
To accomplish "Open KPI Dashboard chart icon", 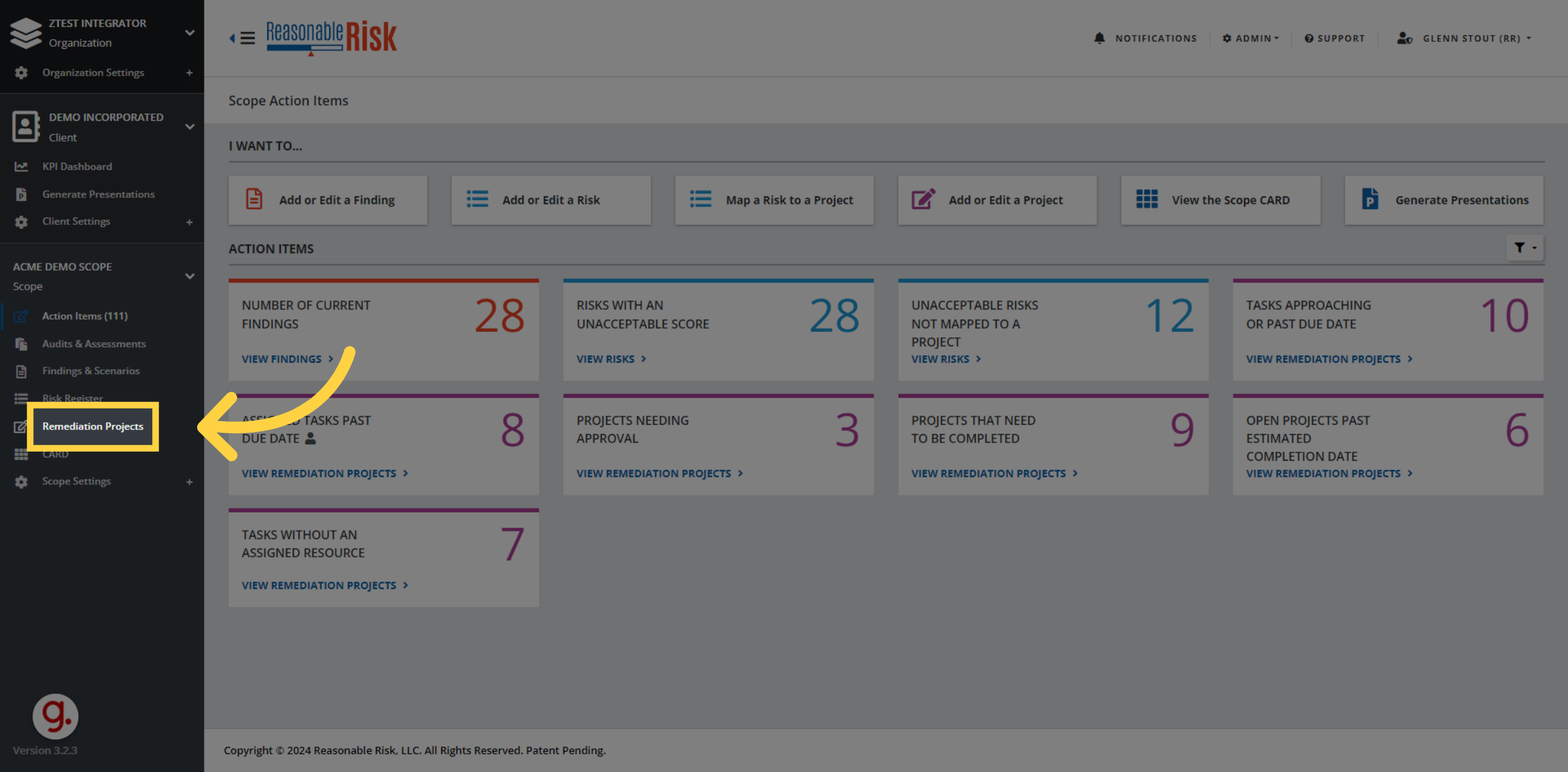I will (22, 167).
